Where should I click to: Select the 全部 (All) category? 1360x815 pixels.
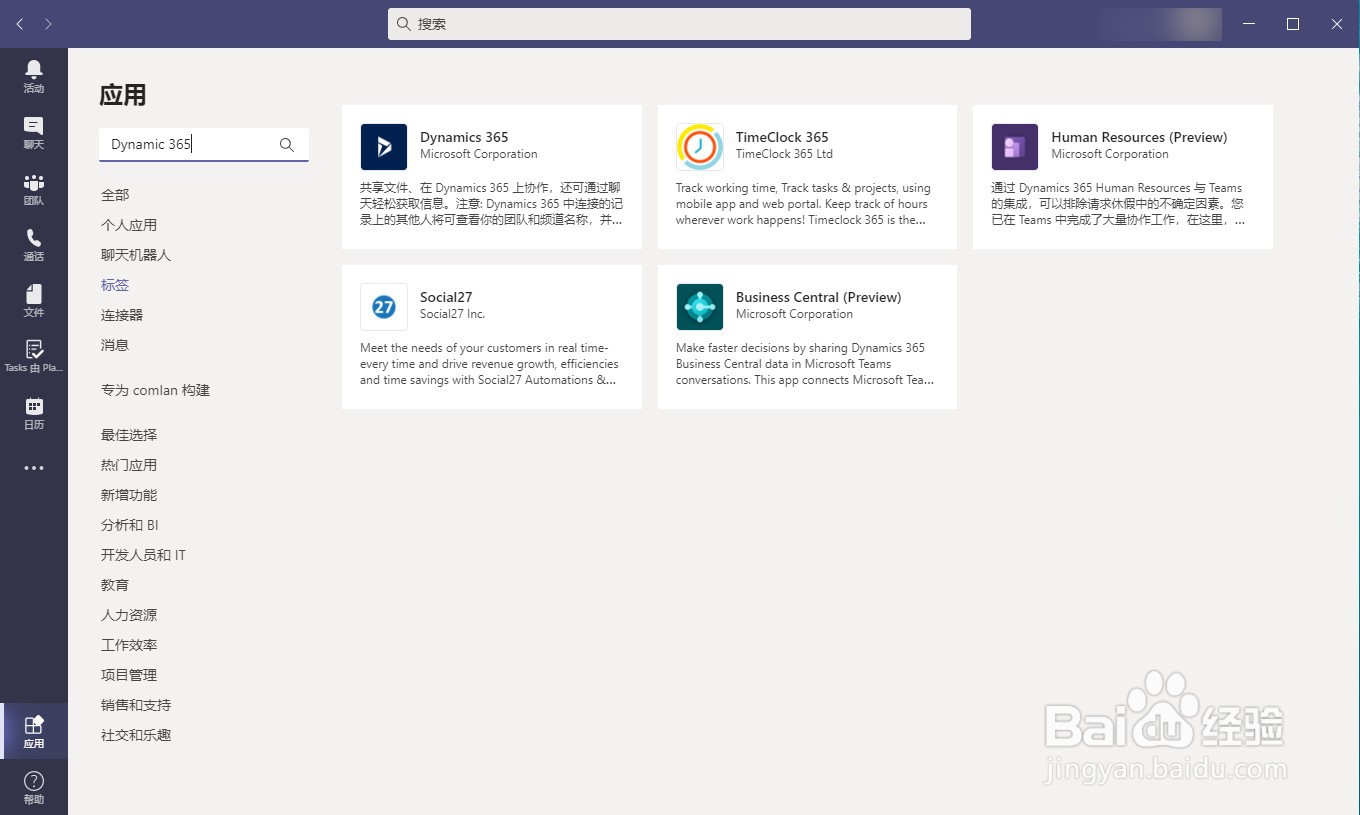point(115,195)
